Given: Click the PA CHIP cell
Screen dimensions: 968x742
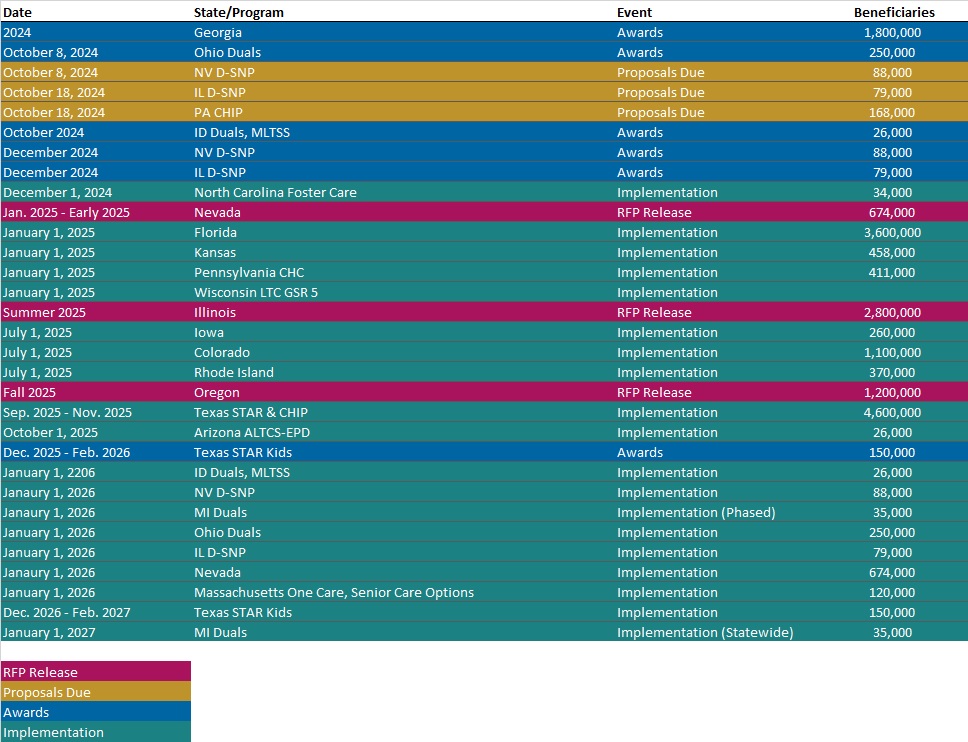Looking at the screenshot, I should pyautogui.click(x=218, y=112).
